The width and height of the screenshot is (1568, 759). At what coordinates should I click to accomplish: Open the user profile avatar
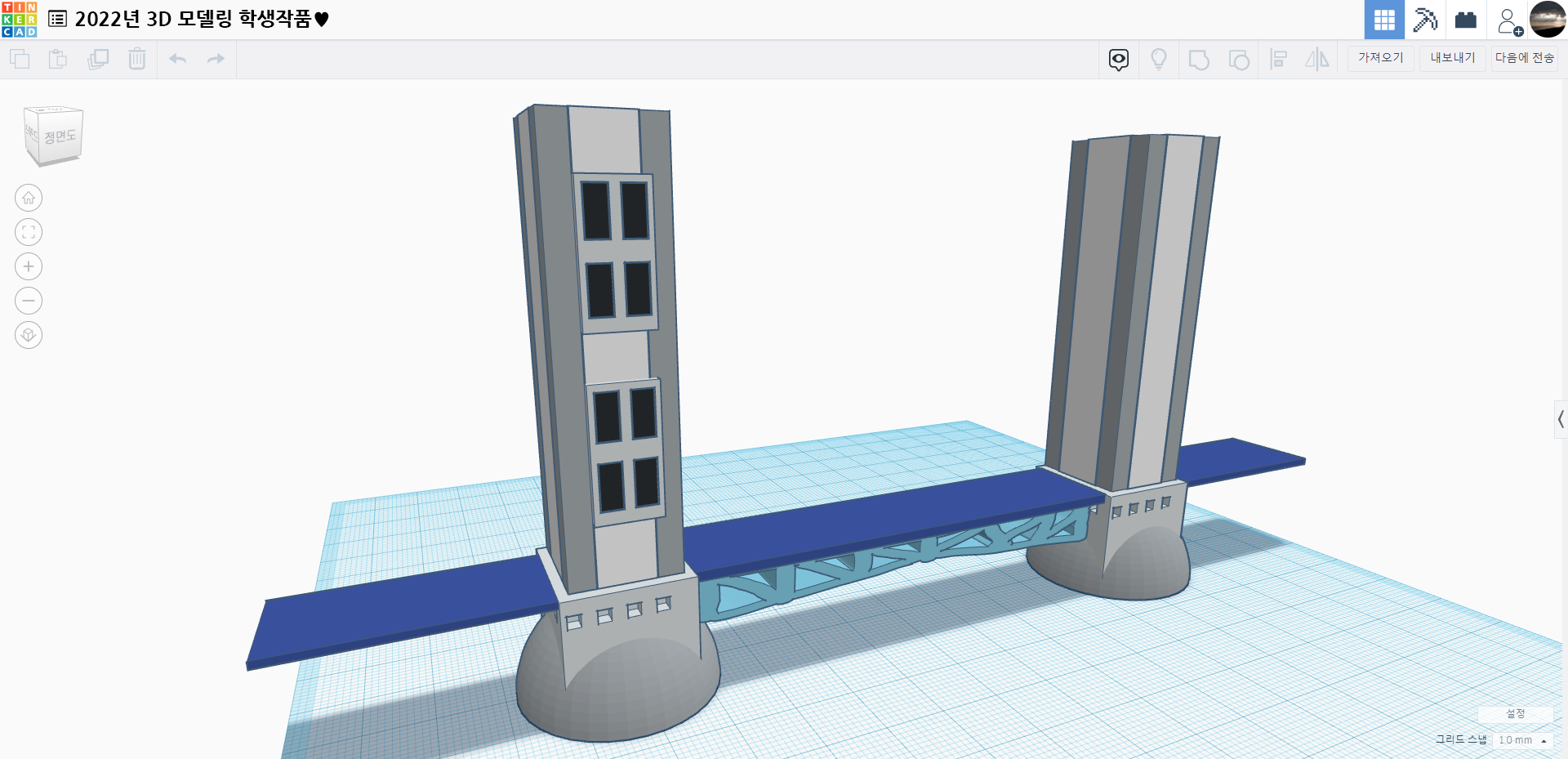coord(1548,20)
